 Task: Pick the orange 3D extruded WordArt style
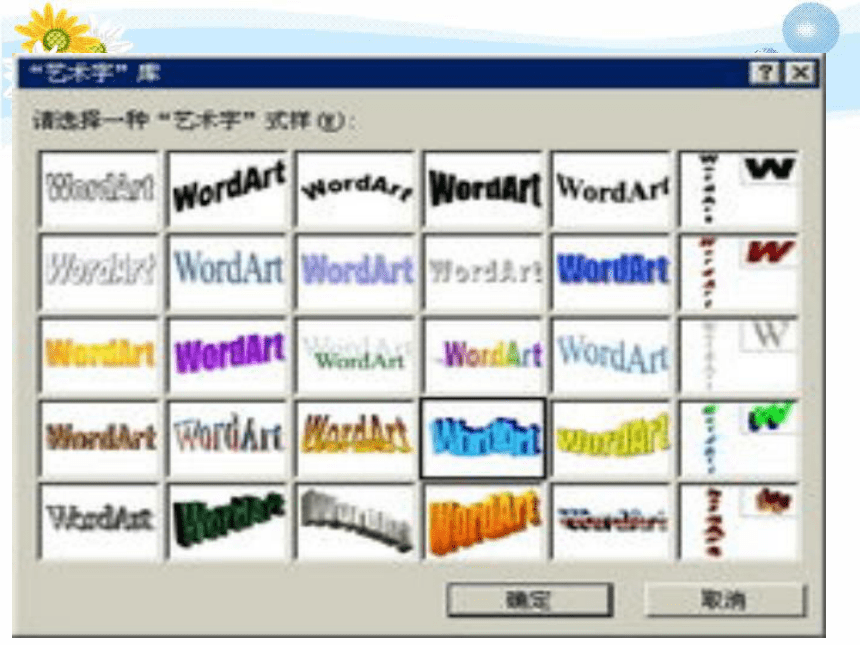pyautogui.click(x=484, y=522)
